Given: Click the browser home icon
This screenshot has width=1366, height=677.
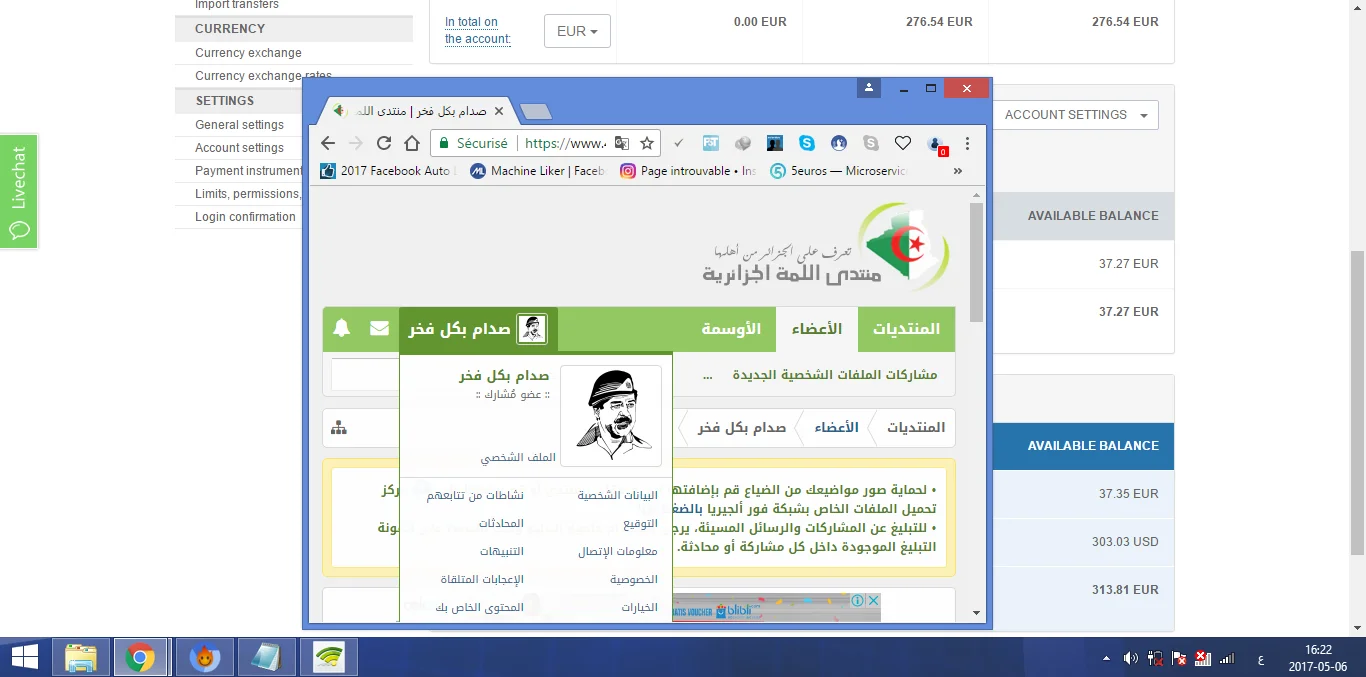Looking at the screenshot, I should pyautogui.click(x=411, y=144).
